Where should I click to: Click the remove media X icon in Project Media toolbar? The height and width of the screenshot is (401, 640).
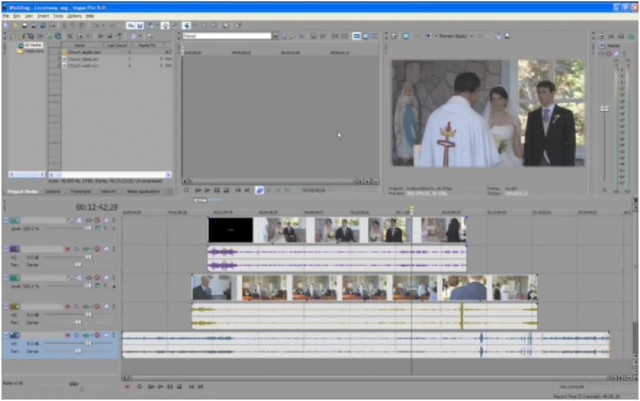tap(70, 36)
